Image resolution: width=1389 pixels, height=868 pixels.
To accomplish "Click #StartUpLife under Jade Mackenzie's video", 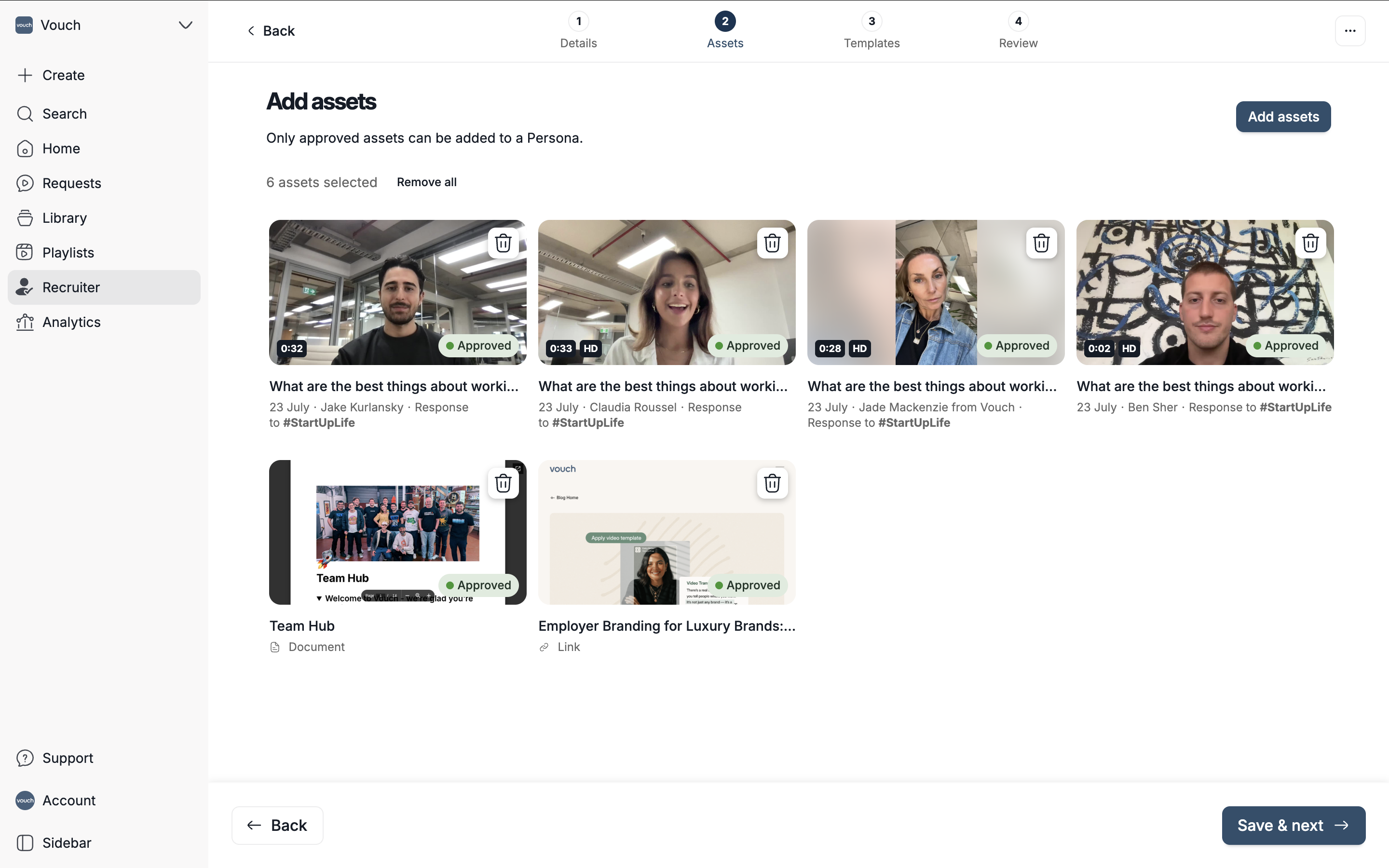I will [914, 423].
